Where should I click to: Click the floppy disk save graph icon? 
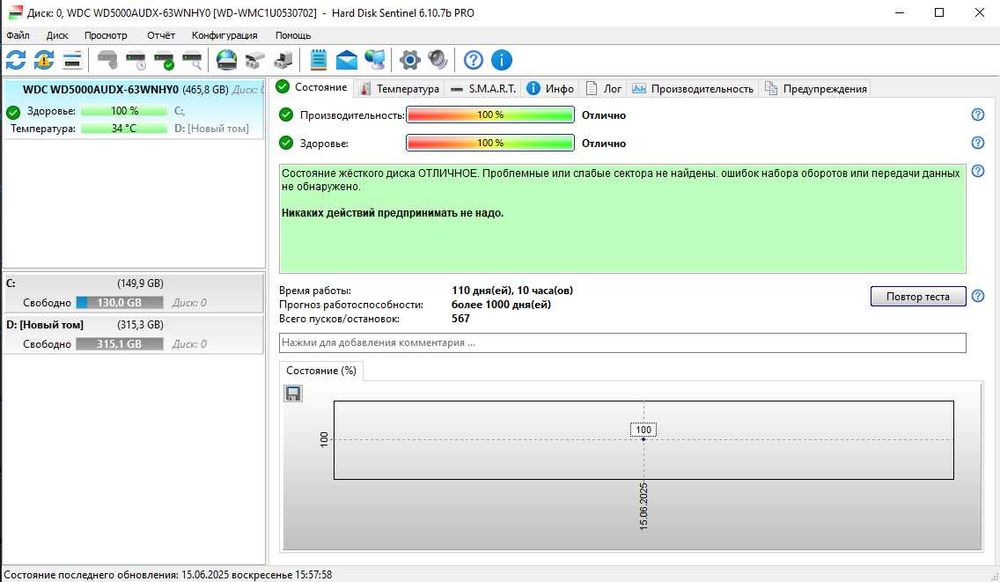293,393
